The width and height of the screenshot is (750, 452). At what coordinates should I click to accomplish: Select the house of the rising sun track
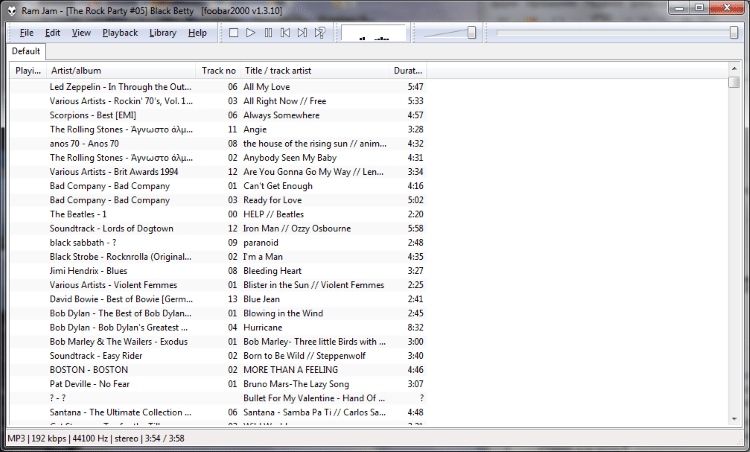pos(315,143)
